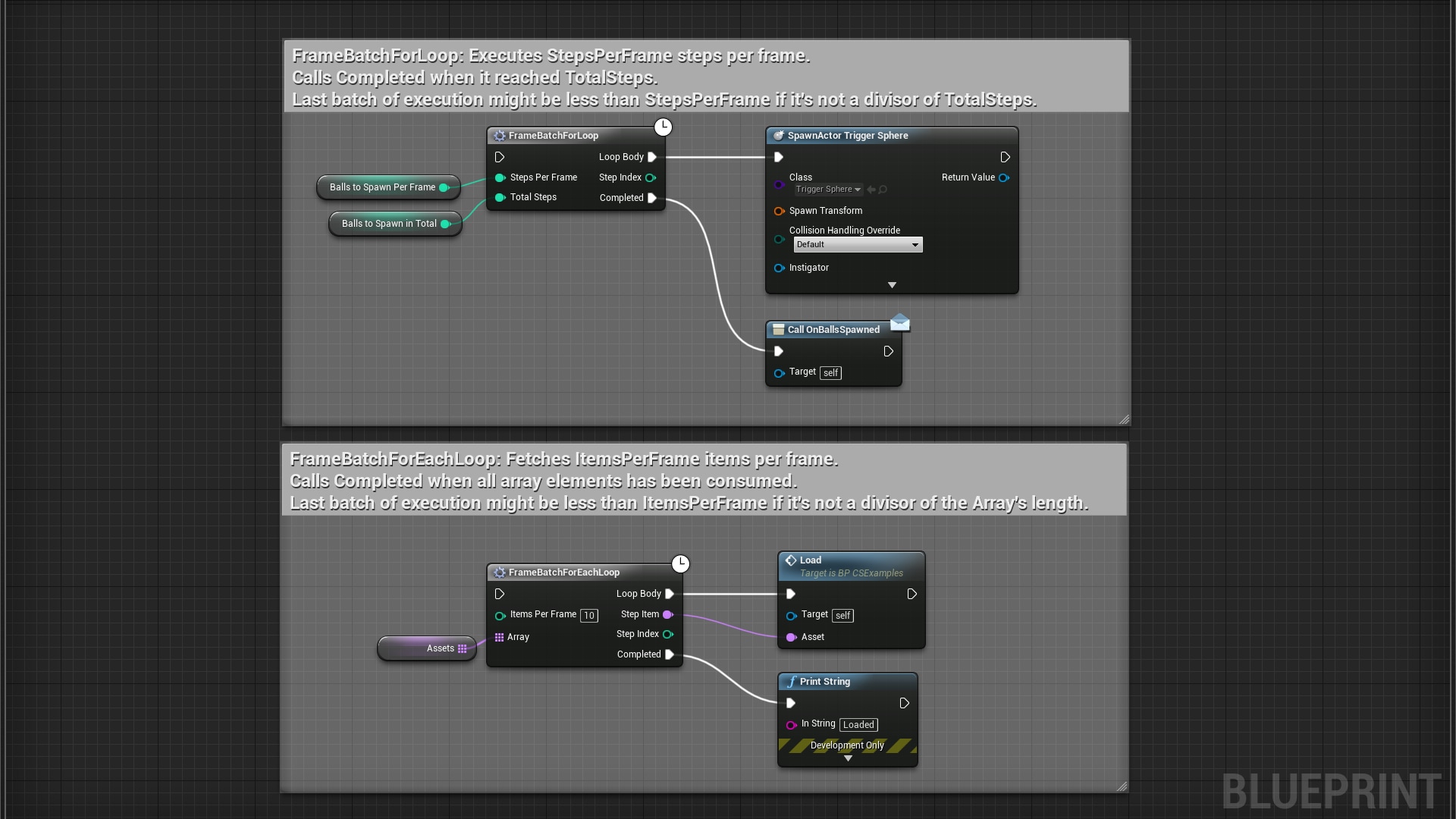Click the gear icon on FrameBatchForLoop node header
Viewport: 1456px width, 819px height.
(x=500, y=136)
